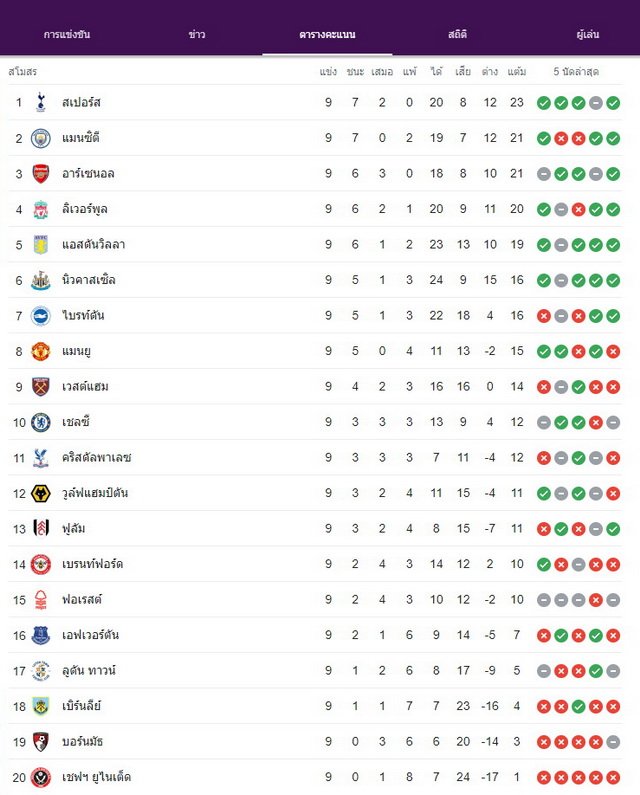Viewport: 640px width, 795px height.
Task: Open the Arsenal club crest icon
Action: pyautogui.click(x=41, y=173)
